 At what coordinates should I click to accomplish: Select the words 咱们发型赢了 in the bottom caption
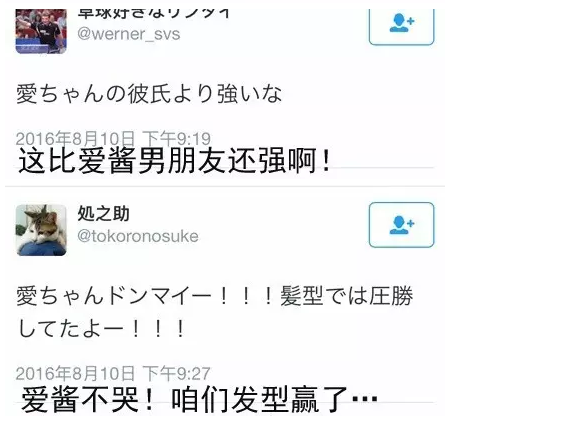coord(260,399)
